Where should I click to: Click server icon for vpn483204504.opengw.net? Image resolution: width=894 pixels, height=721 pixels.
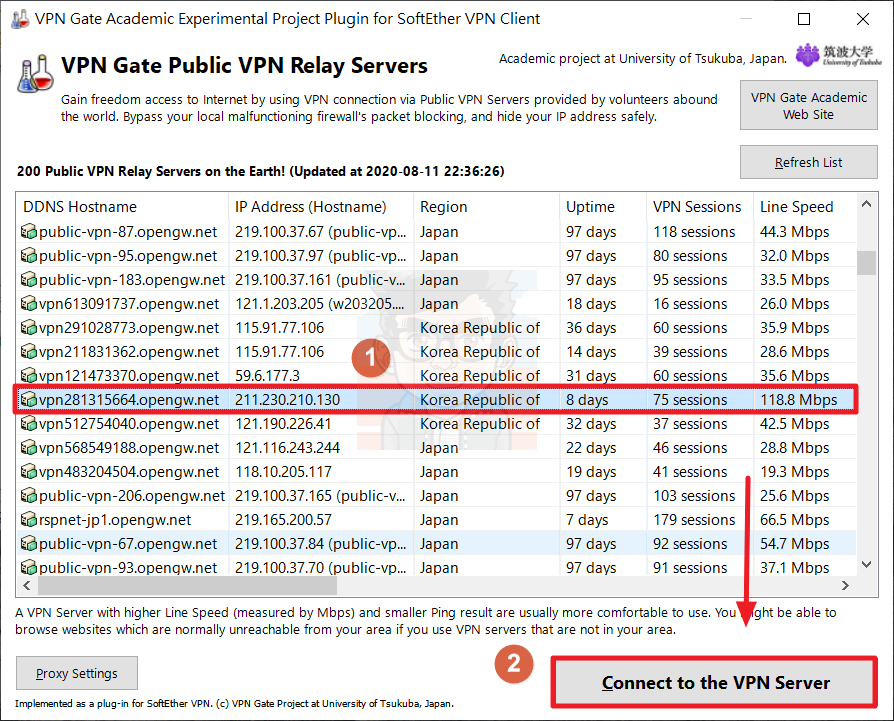(x=29, y=472)
